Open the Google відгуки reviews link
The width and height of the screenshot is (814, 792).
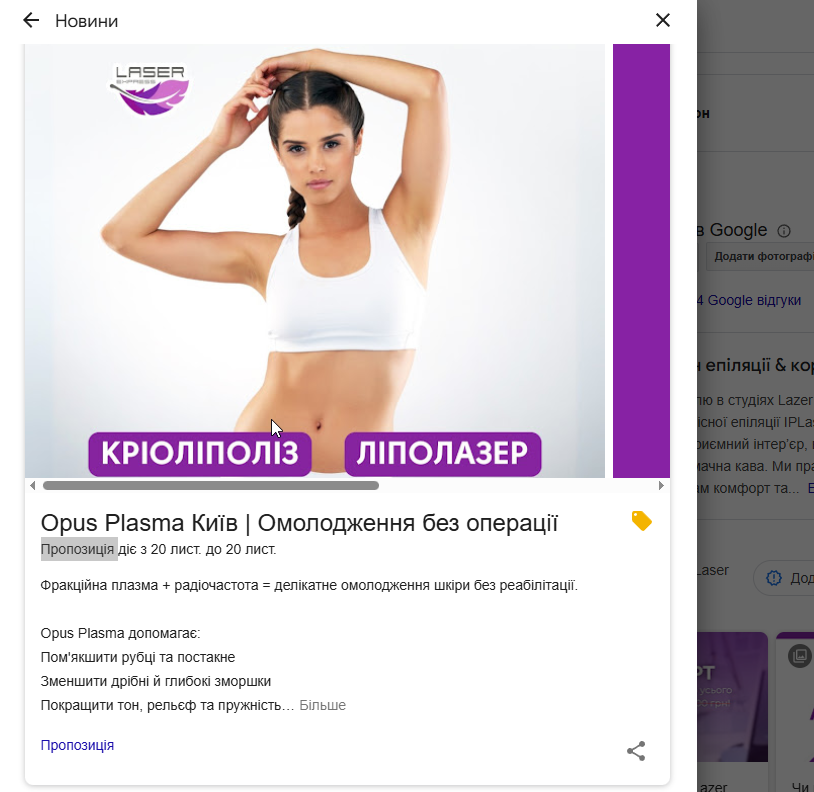(x=749, y=301)
